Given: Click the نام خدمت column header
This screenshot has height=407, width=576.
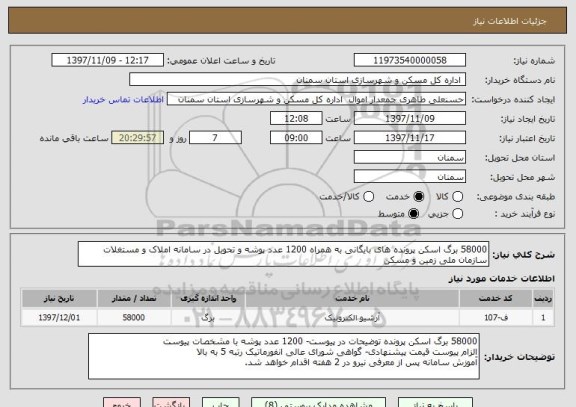Looking at the screenshot, I should tap(352, 298).
